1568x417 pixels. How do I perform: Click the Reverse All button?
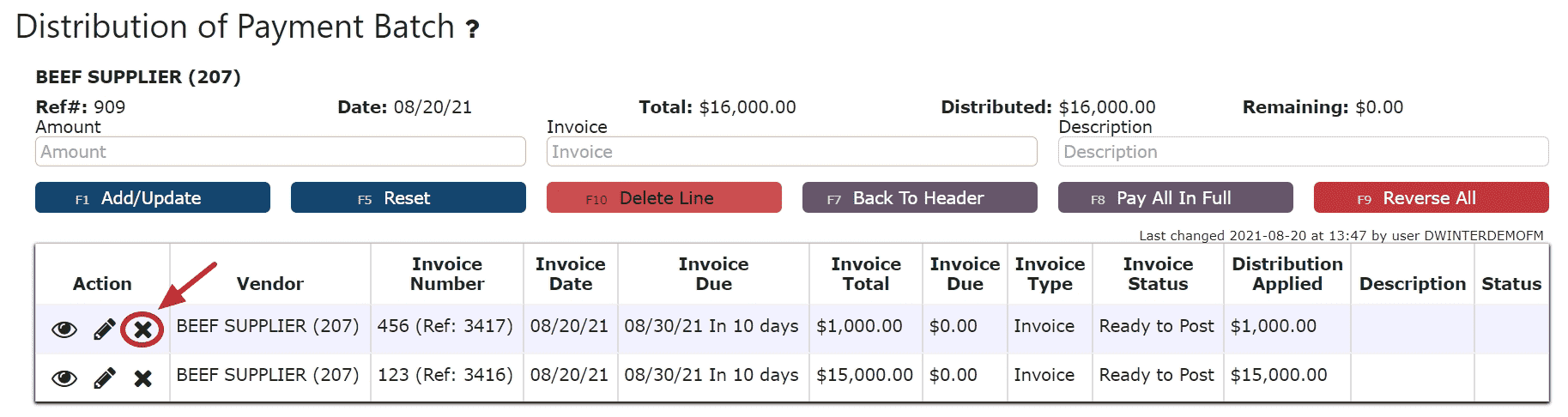1432,197
